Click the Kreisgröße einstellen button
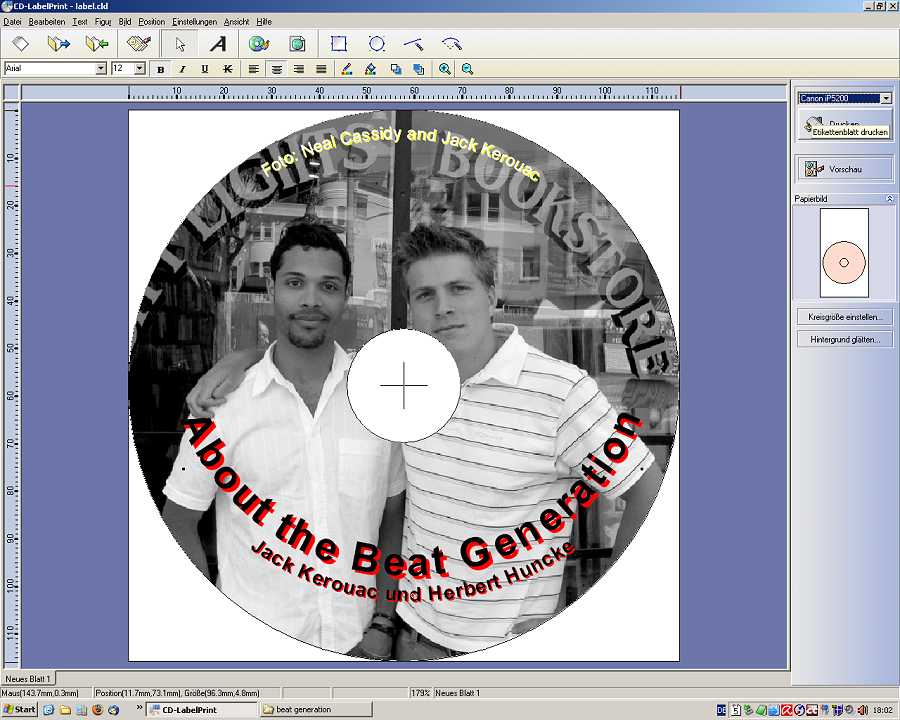The height and width of the screenshot is (720, 900). pos(845,317)
